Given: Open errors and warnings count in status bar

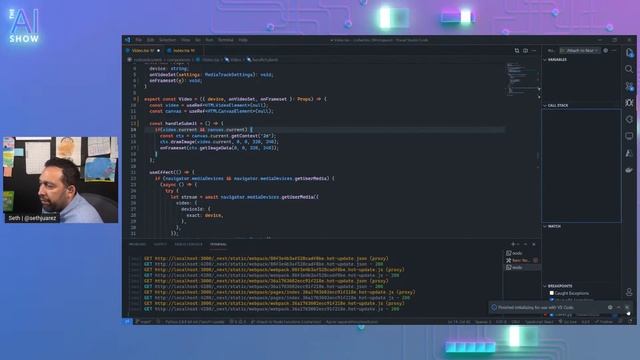Looking at the screenshot, I should (x=238, y=322).
